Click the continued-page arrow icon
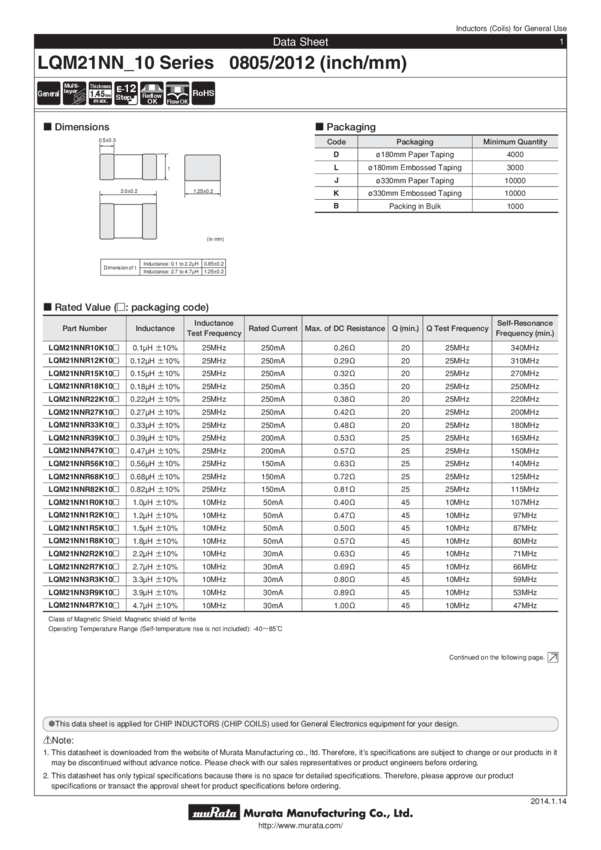The height and width of the screenshot is (850, 601). click(553, 657)
